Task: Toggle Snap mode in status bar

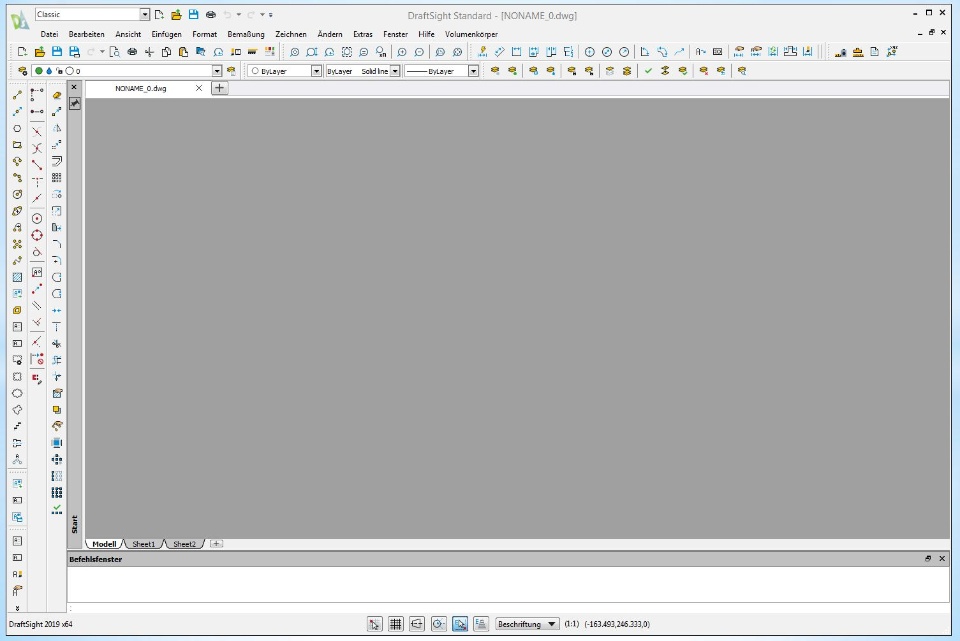Action: pyautogui.click(x=375, y=624)
